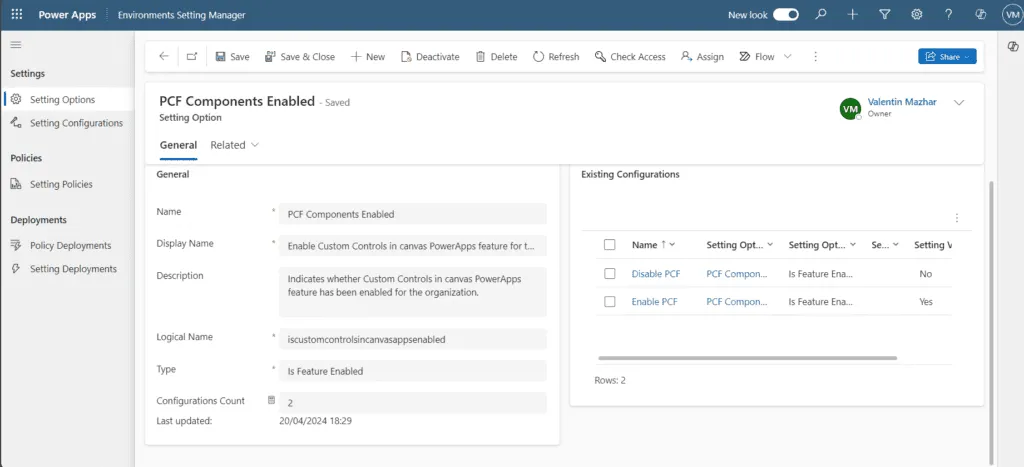Click the search magnifier in header

click(x=821, y=14)
